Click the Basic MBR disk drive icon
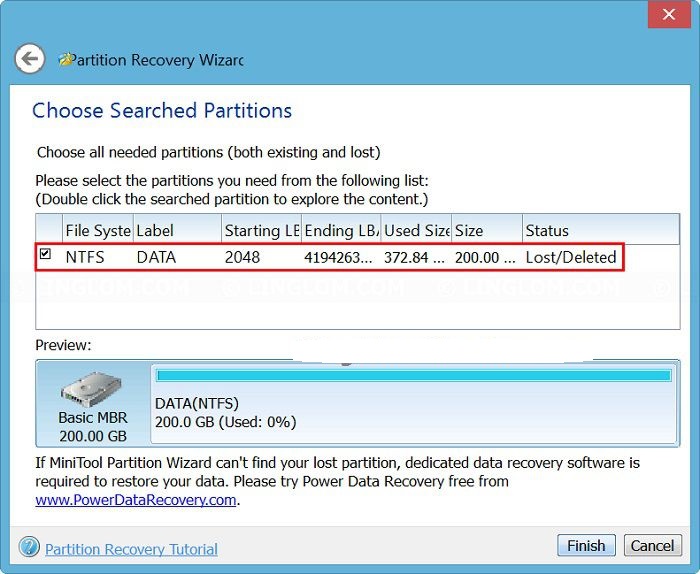700x574 pixels. 89,390
